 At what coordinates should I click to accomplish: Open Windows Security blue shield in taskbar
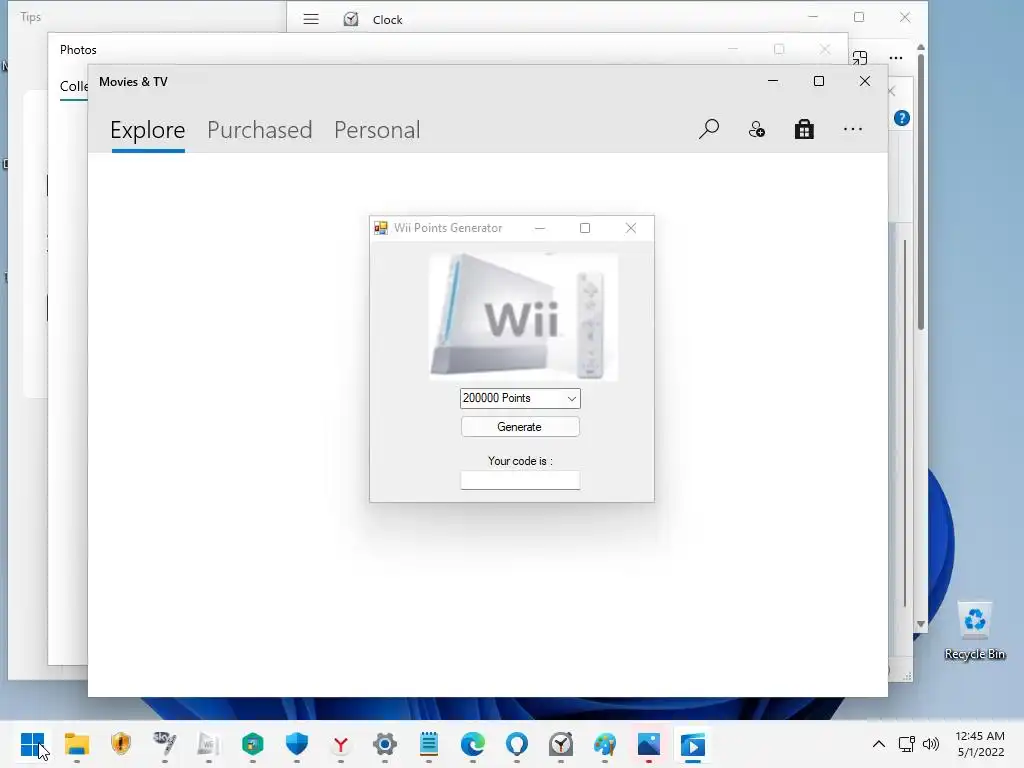(x=296, y=744)
